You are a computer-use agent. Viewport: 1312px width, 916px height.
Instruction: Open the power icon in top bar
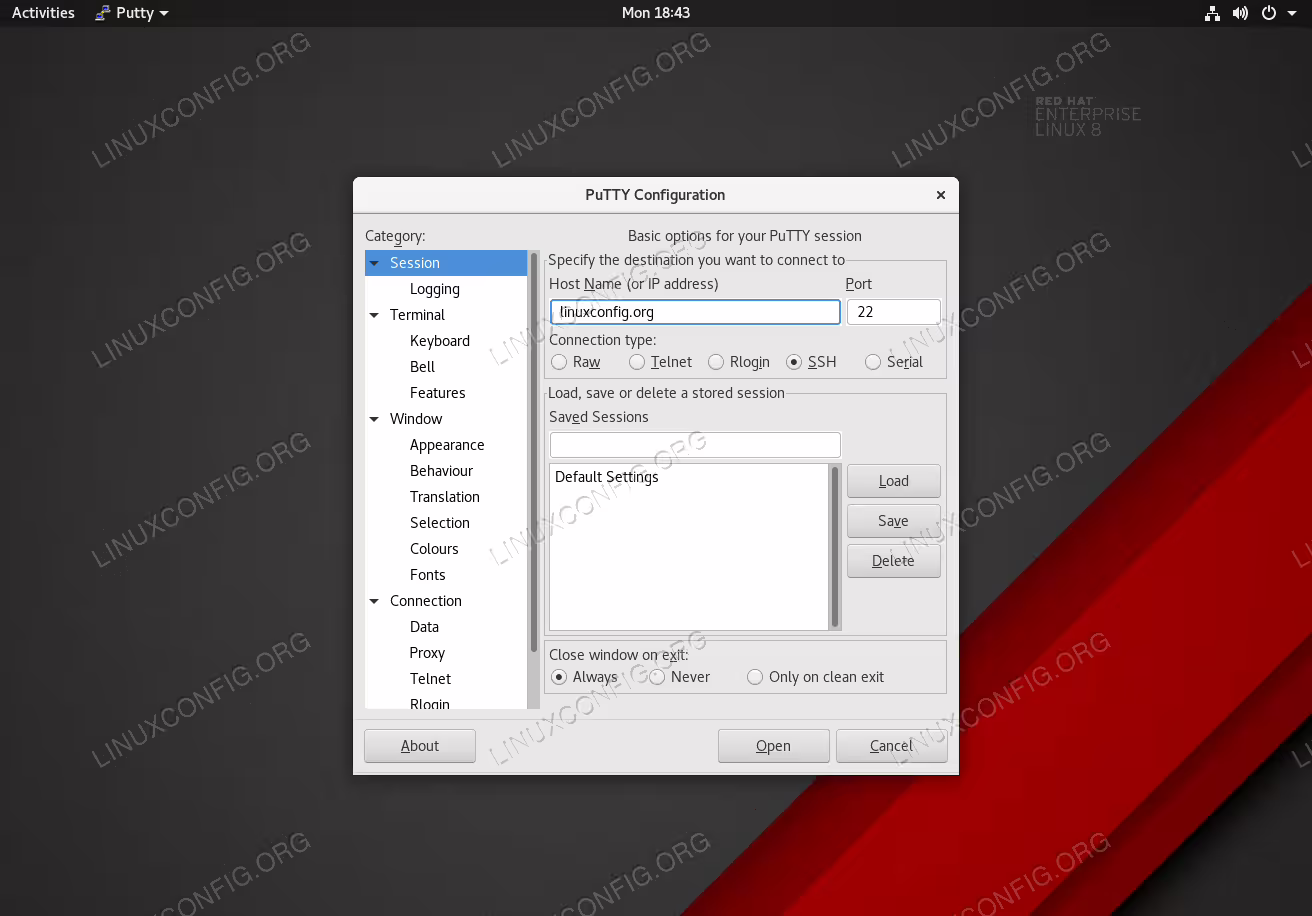1268,13
